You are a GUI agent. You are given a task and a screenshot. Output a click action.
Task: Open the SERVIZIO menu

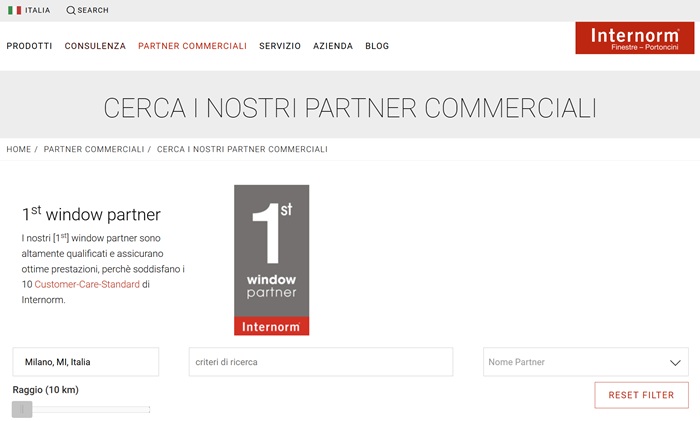(x=280, y=46)
